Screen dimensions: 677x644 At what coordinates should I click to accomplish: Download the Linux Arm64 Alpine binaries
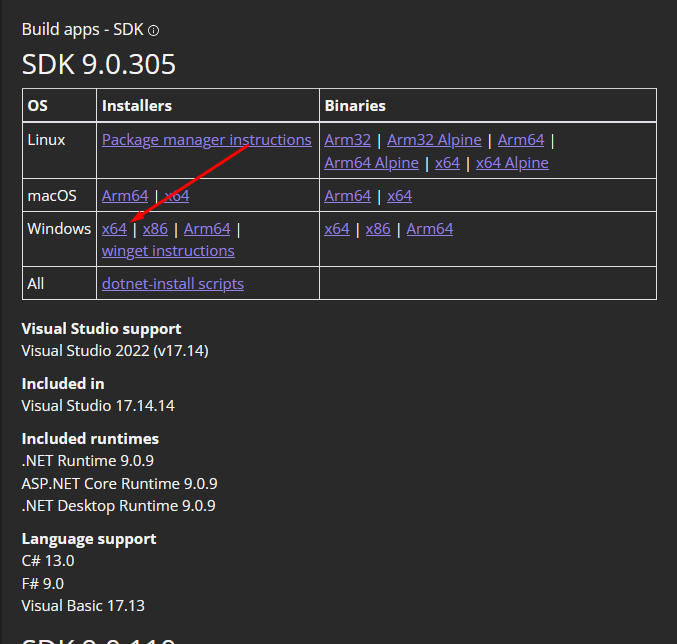(371, 162)
